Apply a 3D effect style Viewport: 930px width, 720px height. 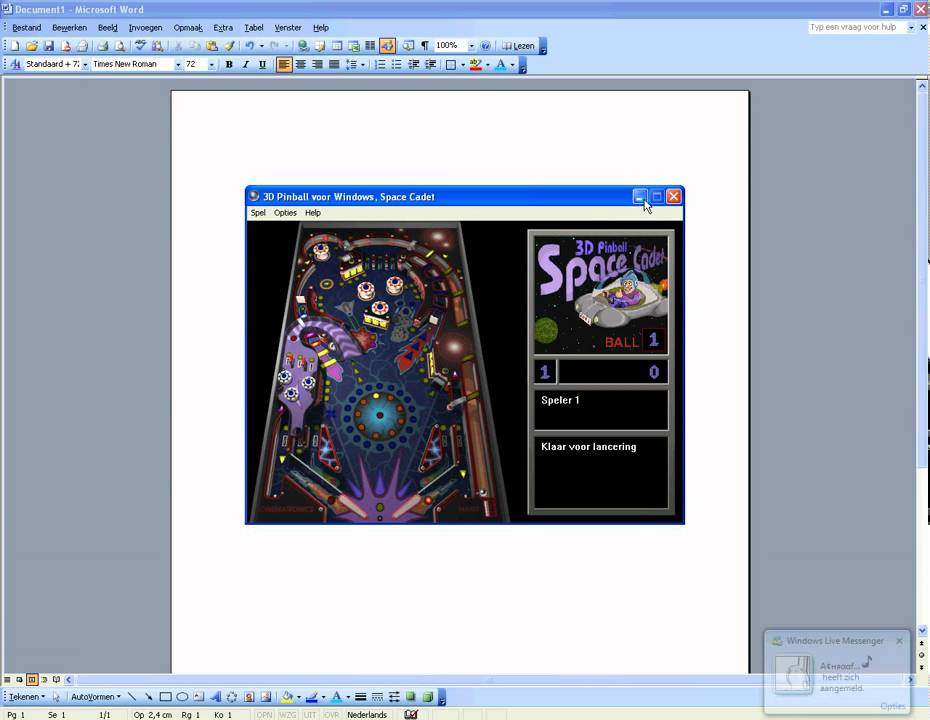tap(427, 697)
